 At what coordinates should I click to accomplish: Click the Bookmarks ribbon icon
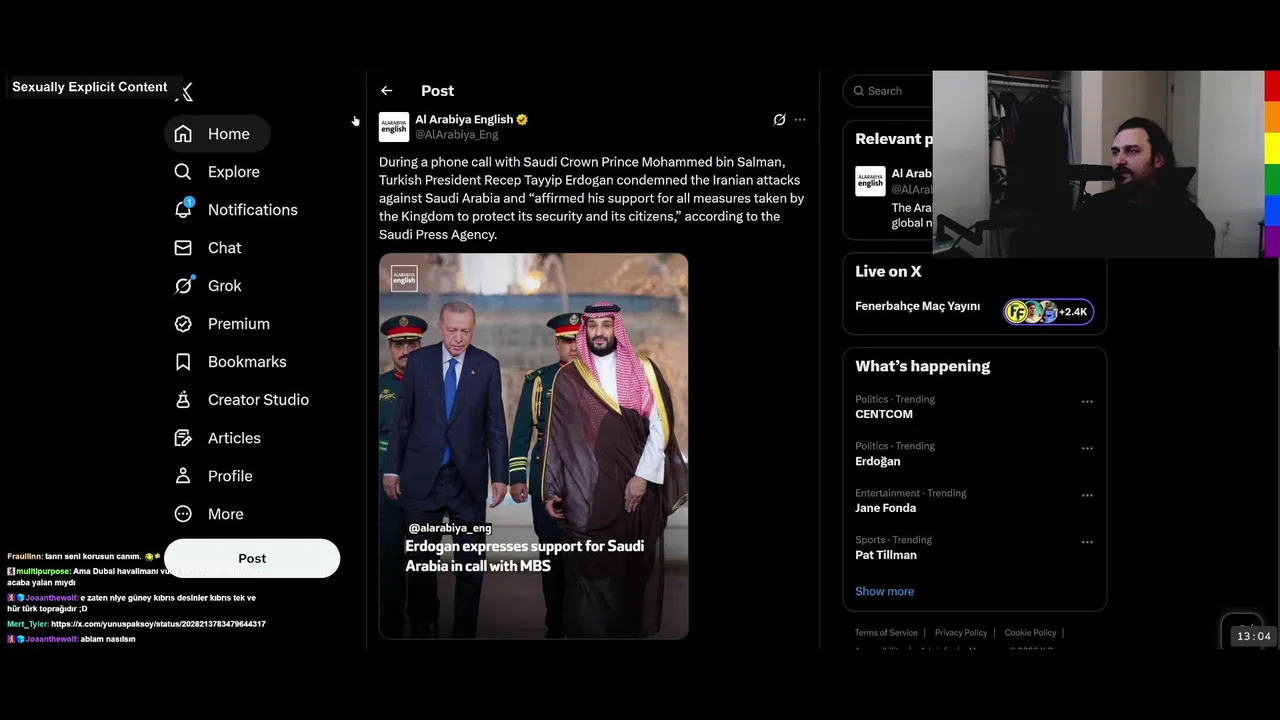pos(183,362)
